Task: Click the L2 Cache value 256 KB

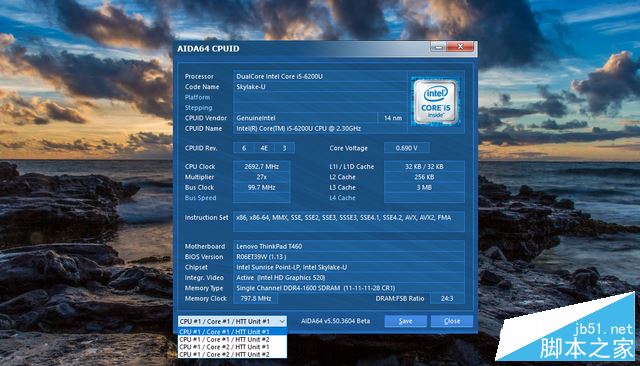Action: [x=424, y=177]
